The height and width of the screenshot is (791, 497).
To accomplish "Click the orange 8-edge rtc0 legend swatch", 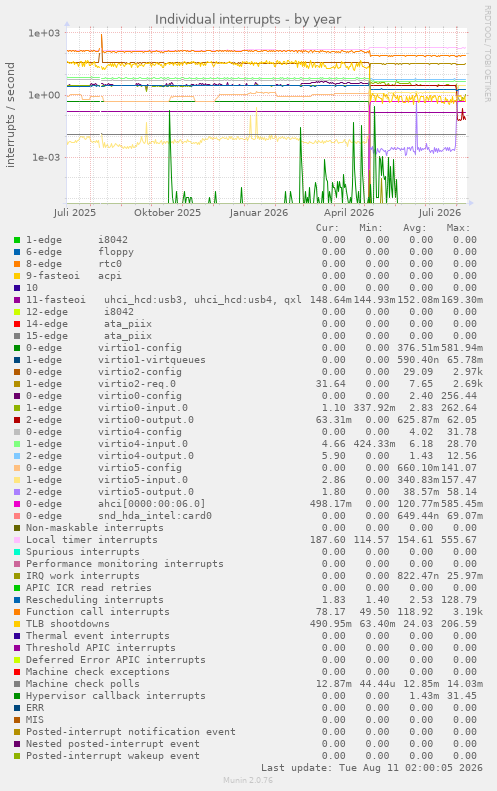I will (x=17, y=264).
